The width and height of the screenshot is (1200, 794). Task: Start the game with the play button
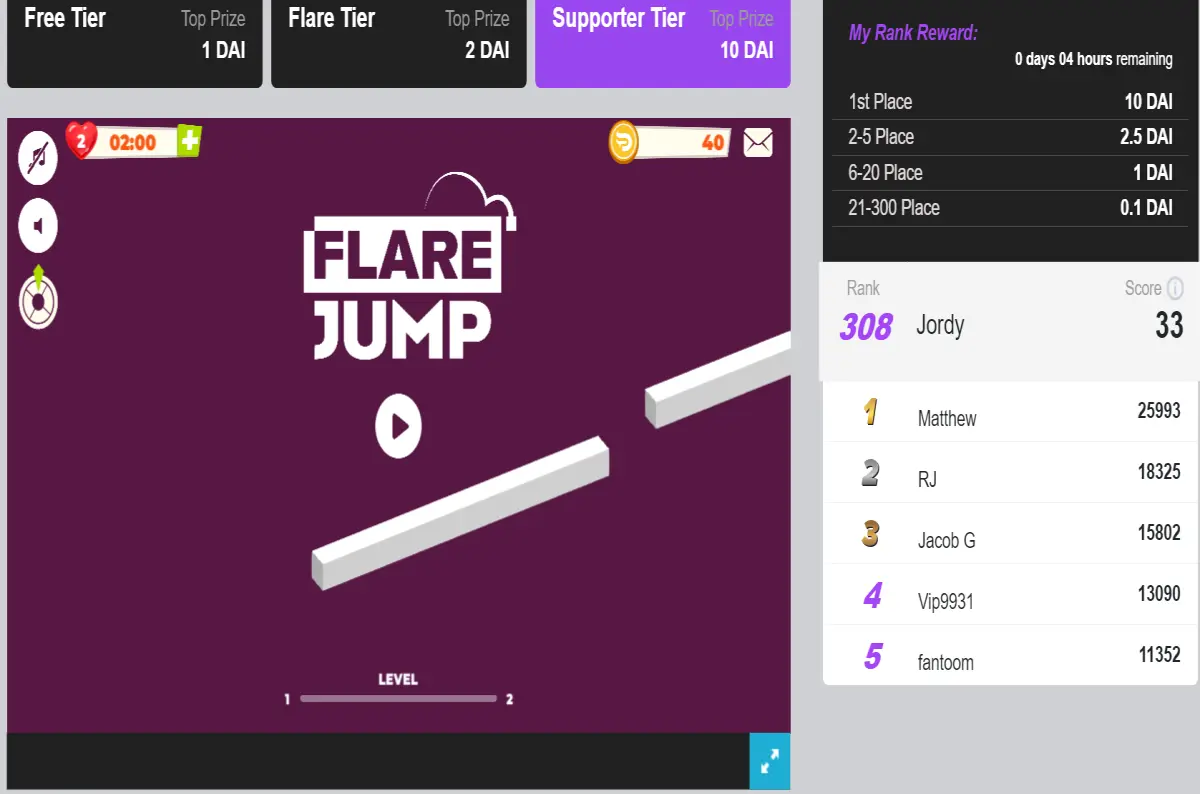pos(399,427)
